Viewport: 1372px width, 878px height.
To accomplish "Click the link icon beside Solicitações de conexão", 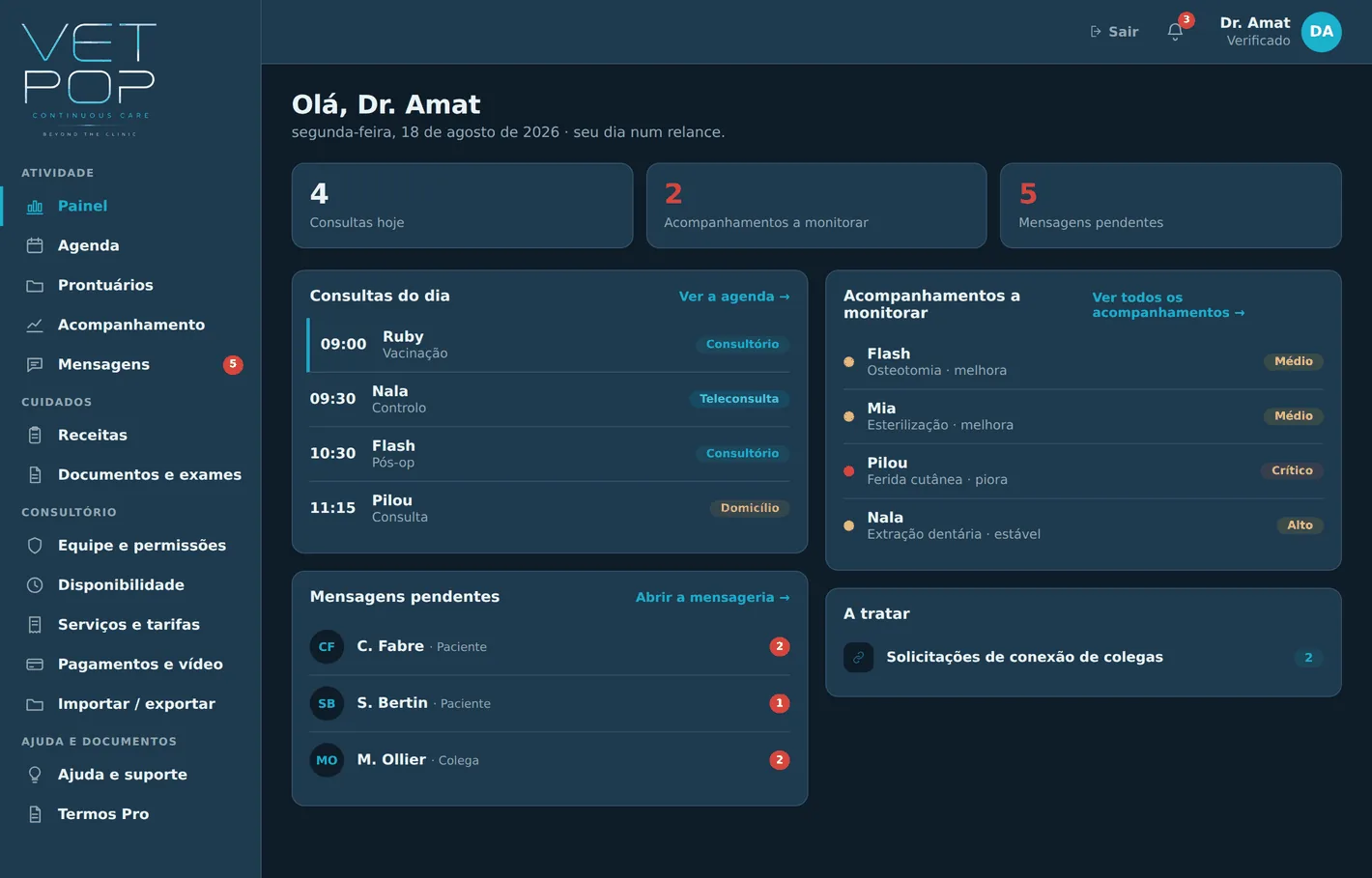I will [x=858, y=657].
